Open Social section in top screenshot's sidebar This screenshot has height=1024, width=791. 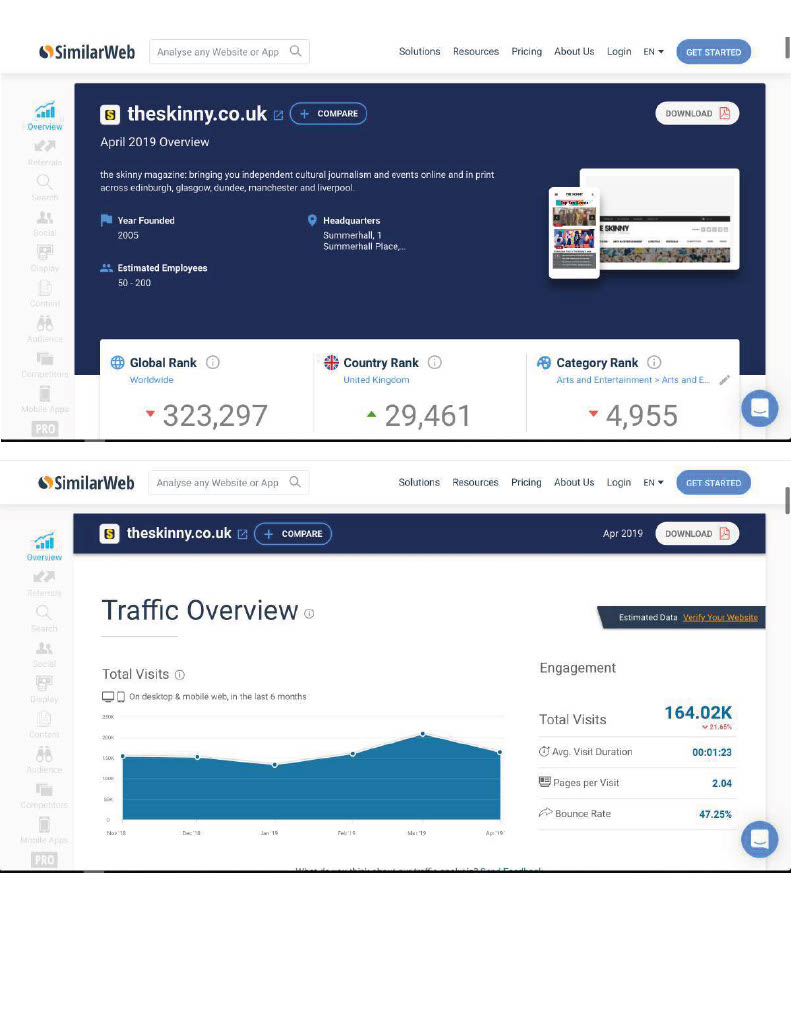[45, 223]
